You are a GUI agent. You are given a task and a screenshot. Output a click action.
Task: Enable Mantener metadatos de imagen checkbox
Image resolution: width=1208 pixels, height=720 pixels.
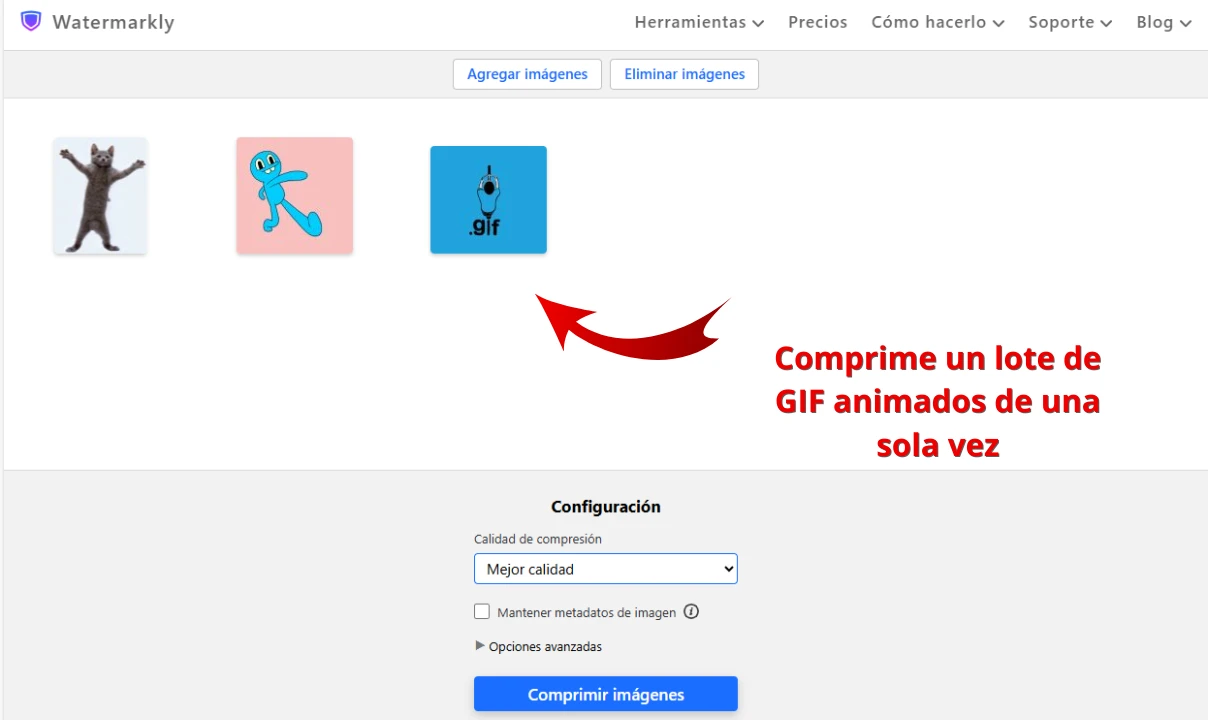(482, 612)
